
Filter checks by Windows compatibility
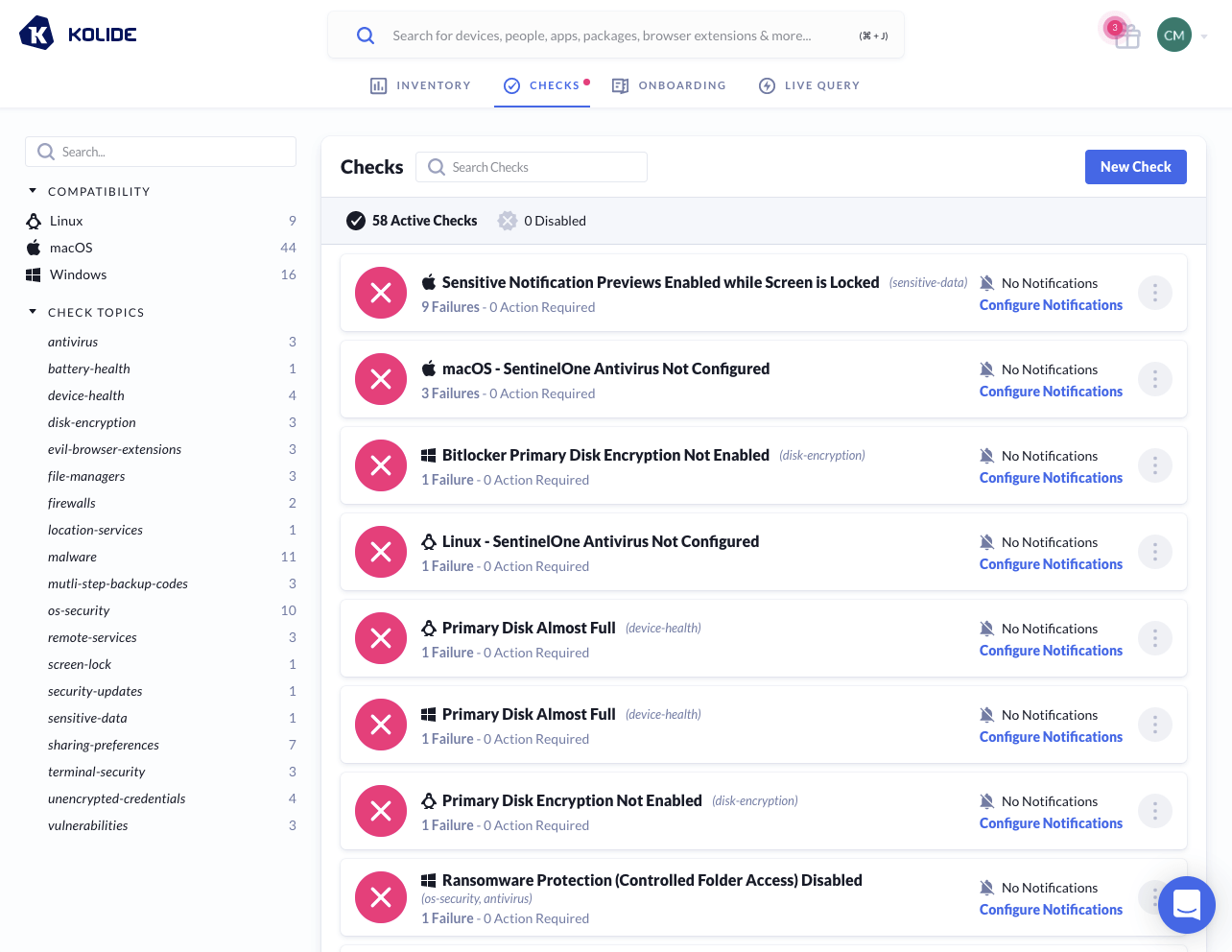click(x=78, y=274)
